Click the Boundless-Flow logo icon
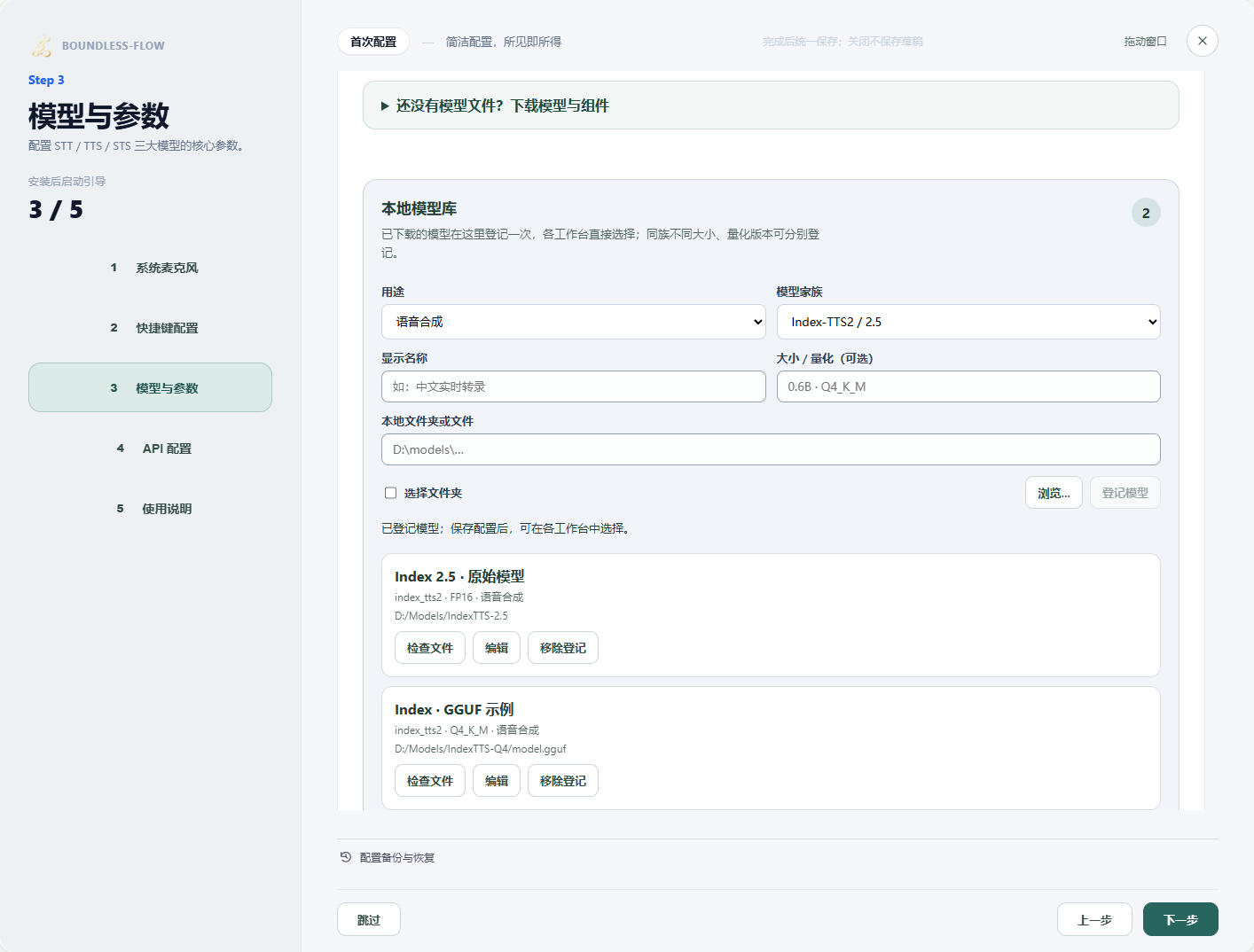Image resolution: width=1254 pixels, height=952 pixels. click(x=42, y=45)
